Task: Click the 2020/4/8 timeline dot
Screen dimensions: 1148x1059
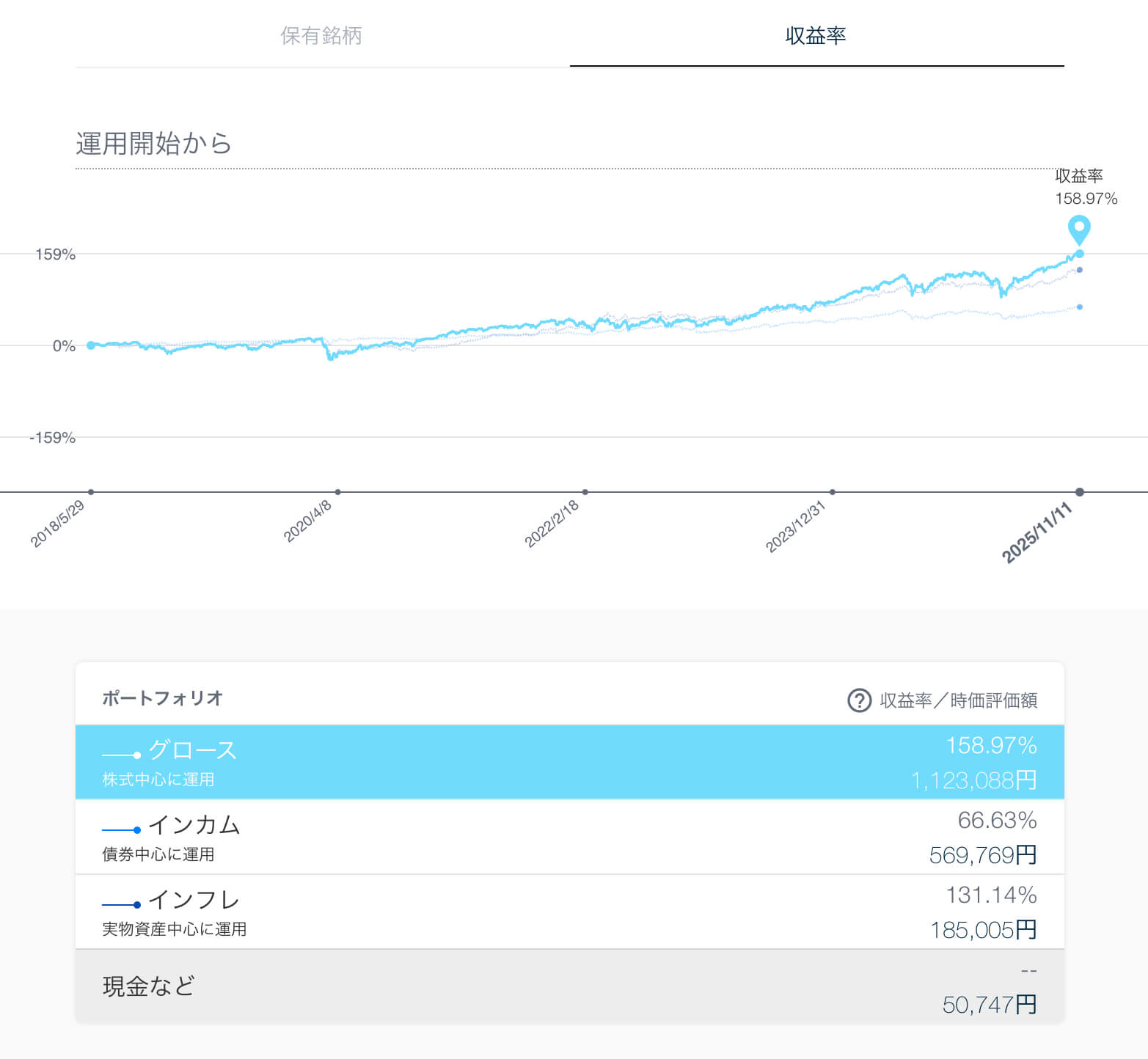Action: pos(337,492)
